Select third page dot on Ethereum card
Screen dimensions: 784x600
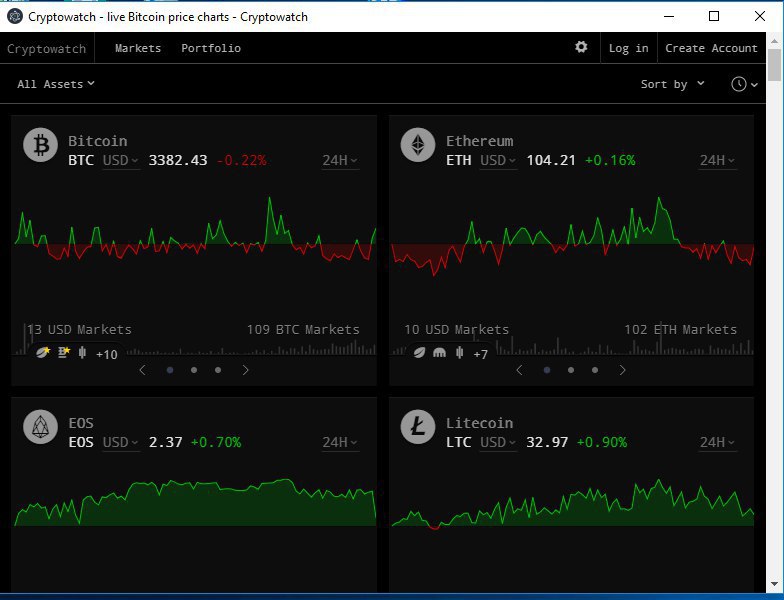595,370
